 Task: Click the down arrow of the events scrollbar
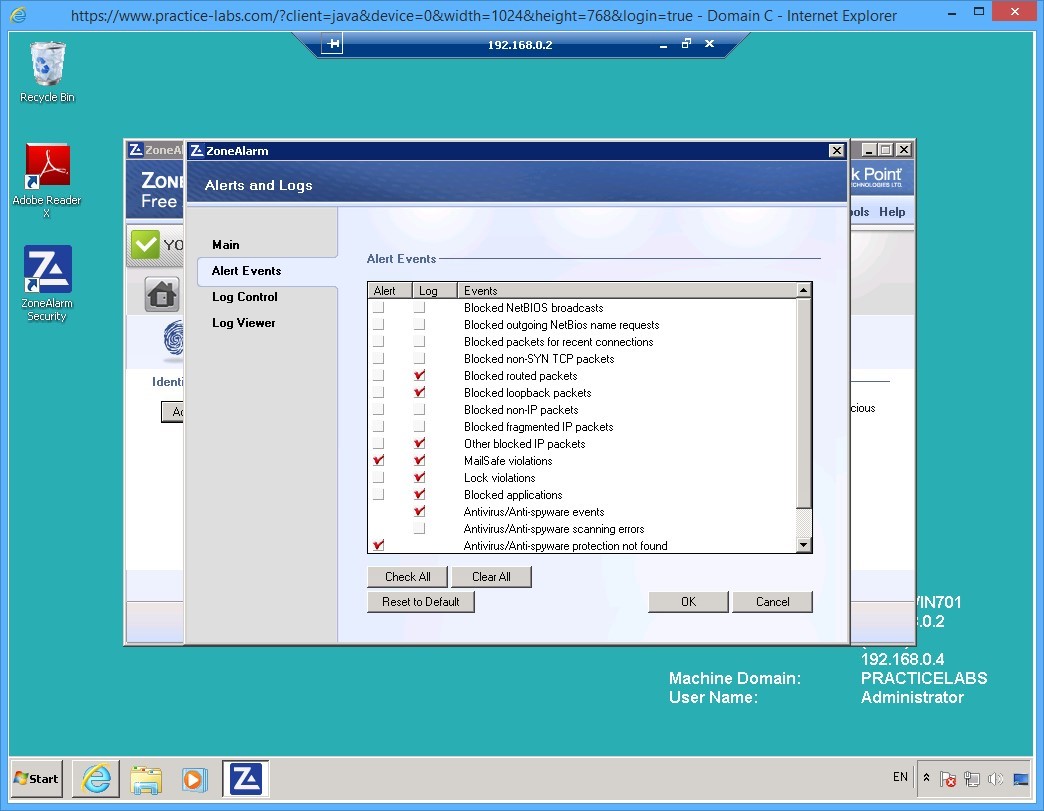[x=803, y=544]
